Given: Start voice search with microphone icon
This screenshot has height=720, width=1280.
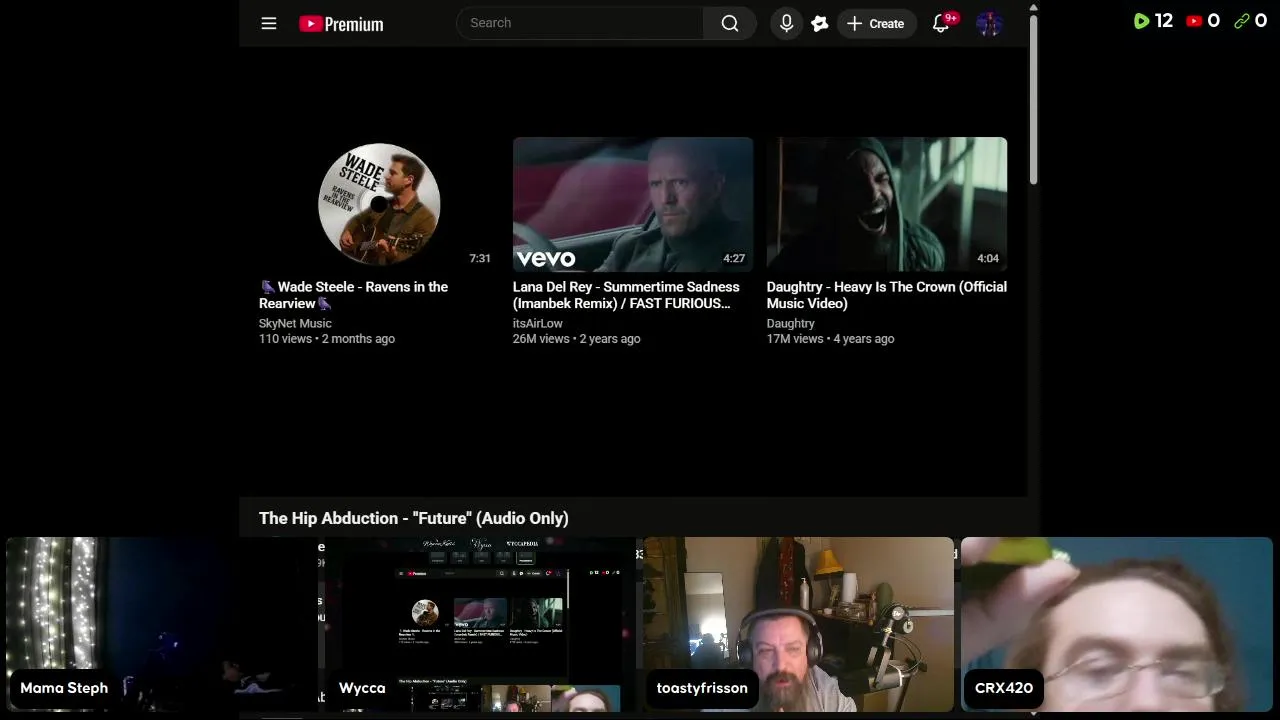Looking at the screenshot, I should coord(787,23).
